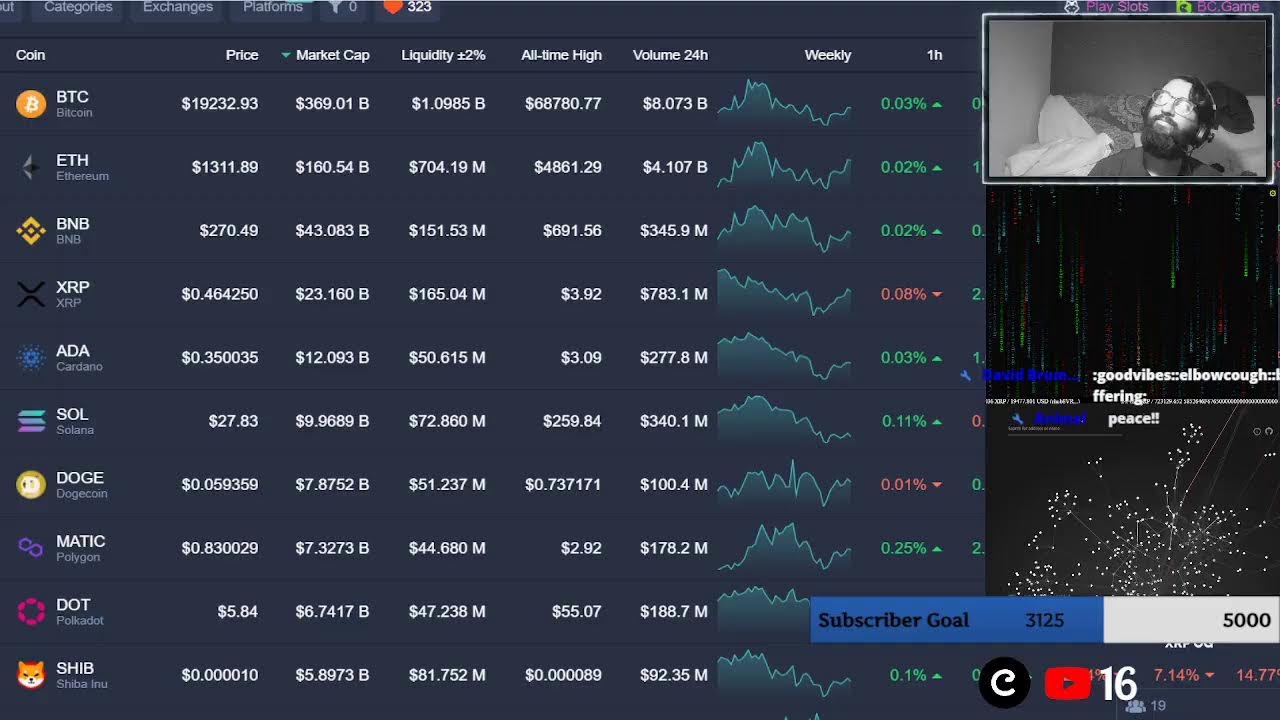Click the Weekly column header
This screenshot has width=1280, height=720.
828,55
